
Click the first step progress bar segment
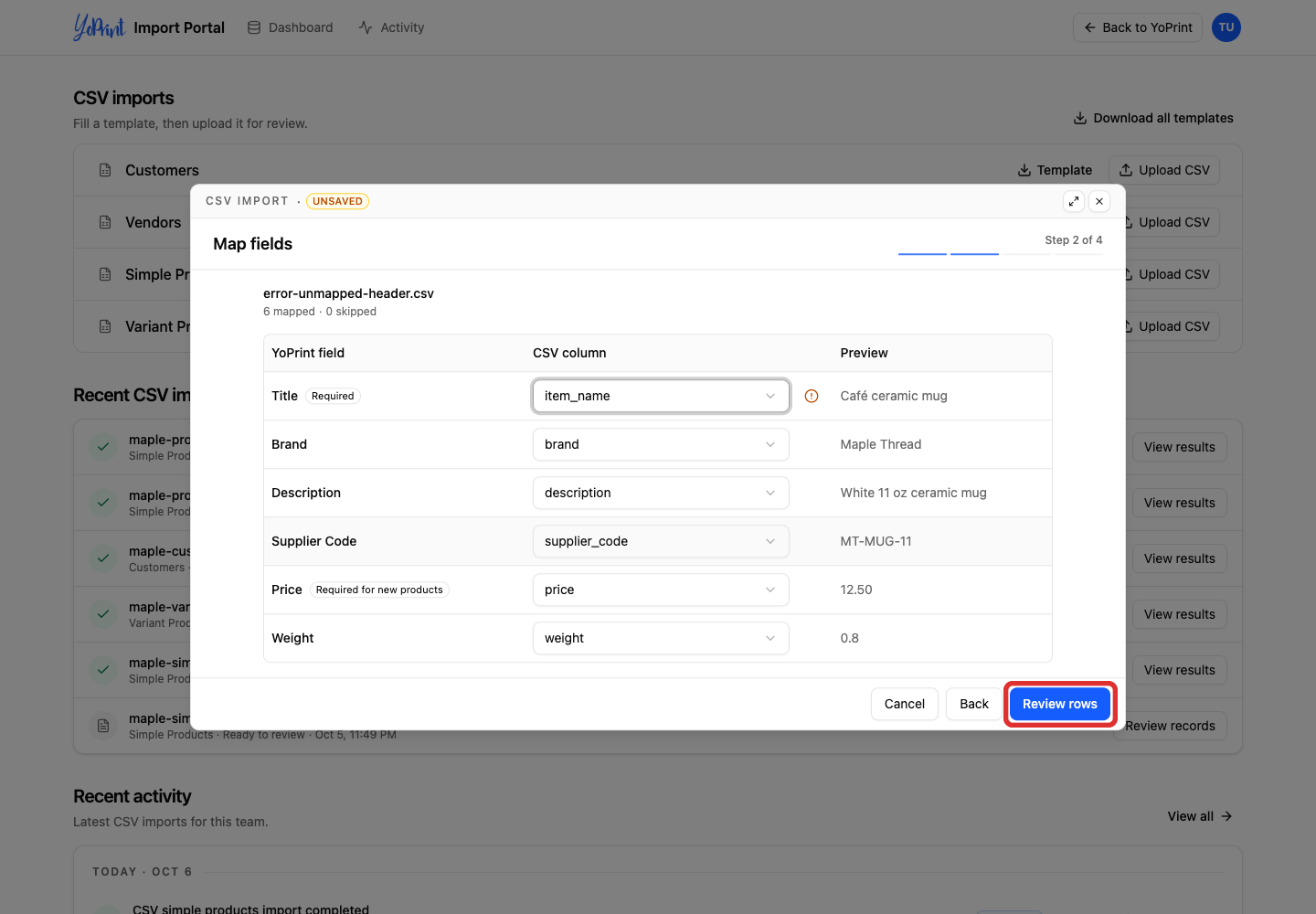pos(922,253)
